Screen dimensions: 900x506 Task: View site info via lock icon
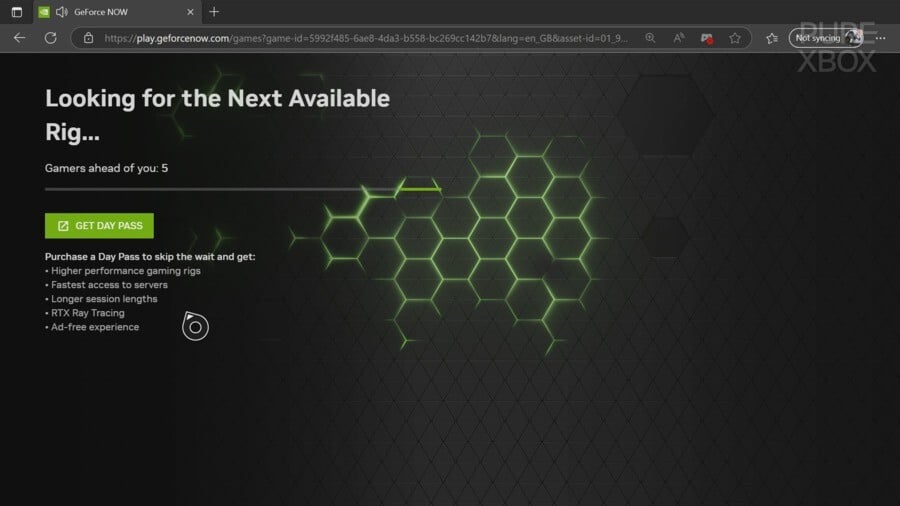click(88, 38)
